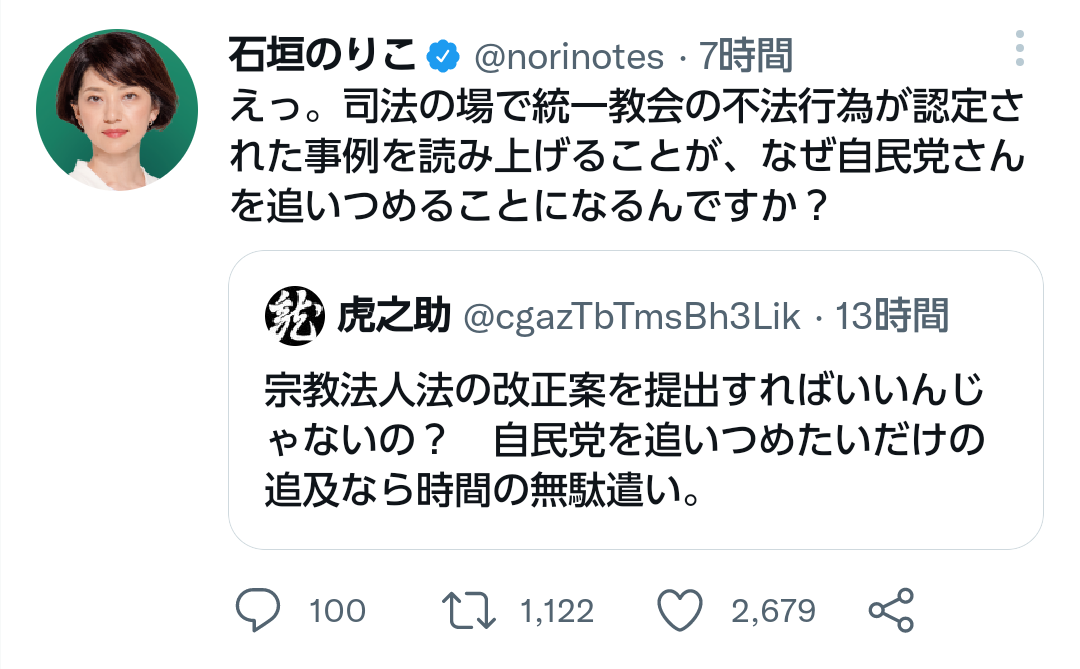This screenshot has height=669, width=1080.
Task: Click the 7時間 timestamp
Action: click(745, 57)
